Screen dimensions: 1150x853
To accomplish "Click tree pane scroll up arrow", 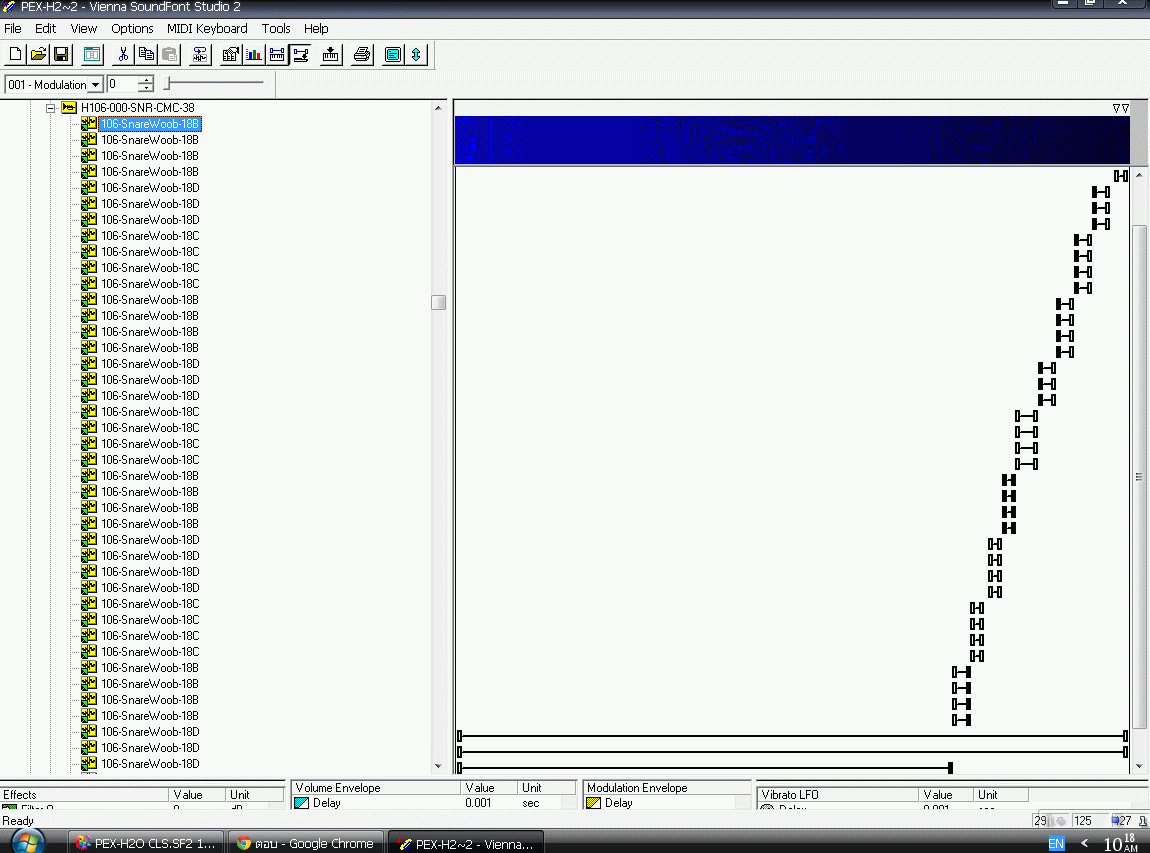I will click(x=438, y=108).
